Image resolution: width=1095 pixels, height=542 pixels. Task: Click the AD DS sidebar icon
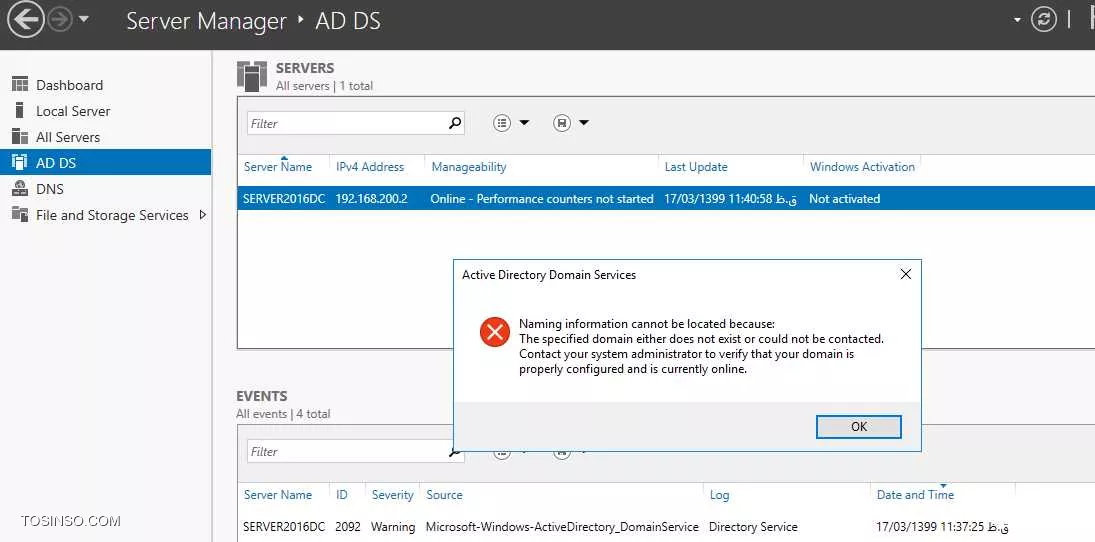coord(20,162)
